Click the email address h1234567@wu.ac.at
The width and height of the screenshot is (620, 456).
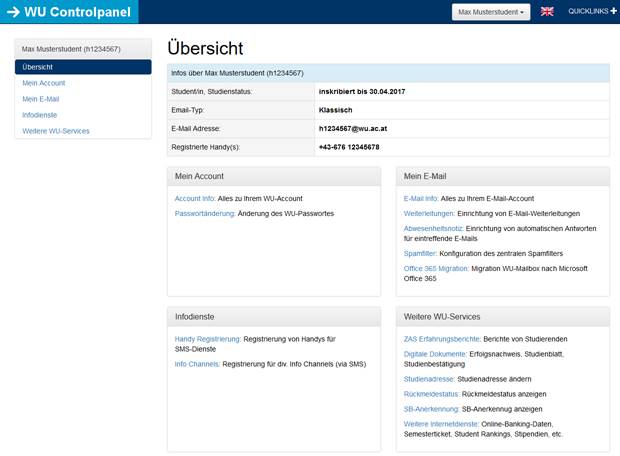tap(353, 129)
